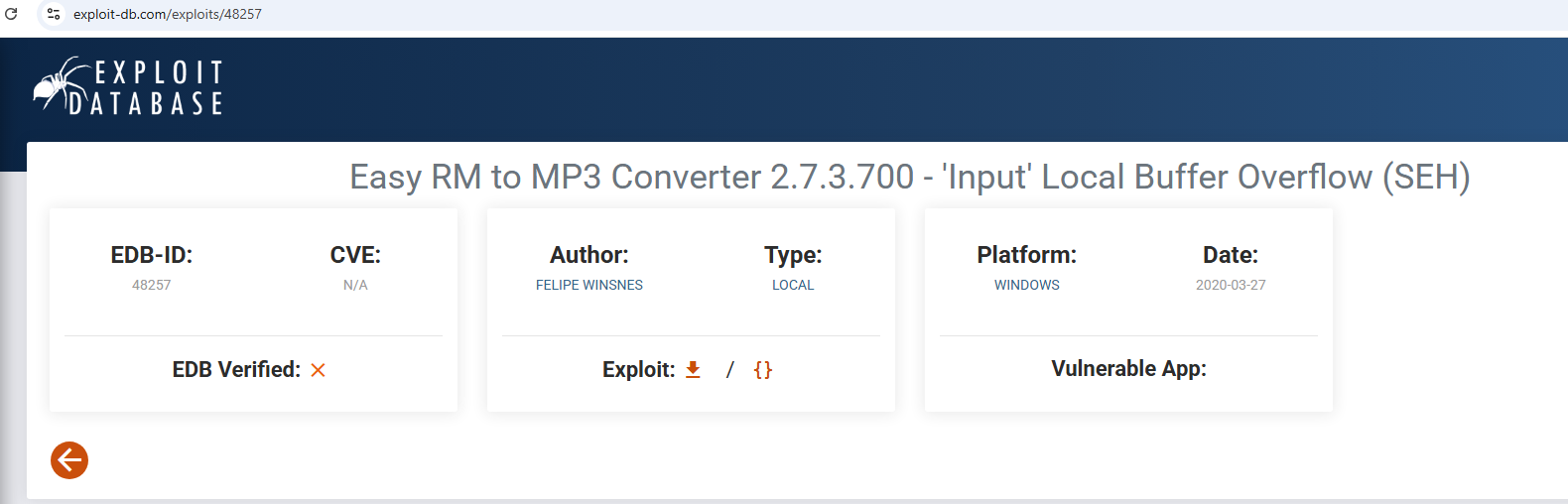Click the Platform heading label

(x=1026, y=255)
